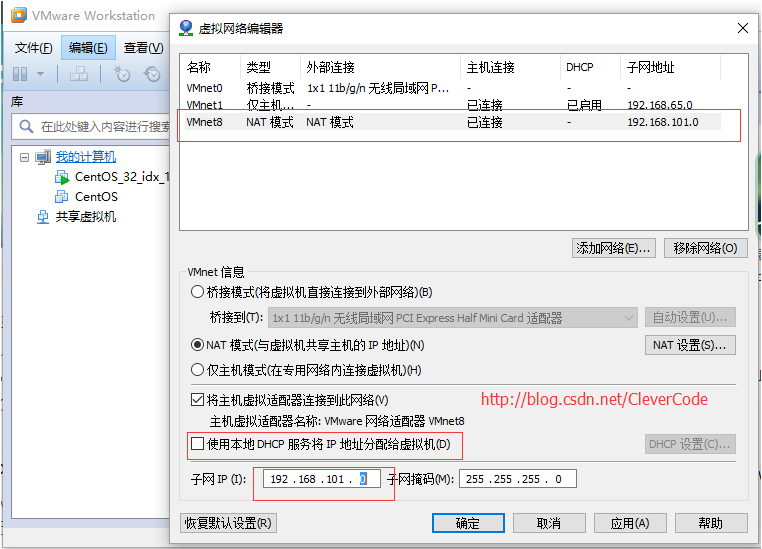Click the NAT 设置(S) button
The height and width of the screenshot is (549, 762).
pos(690,345)
